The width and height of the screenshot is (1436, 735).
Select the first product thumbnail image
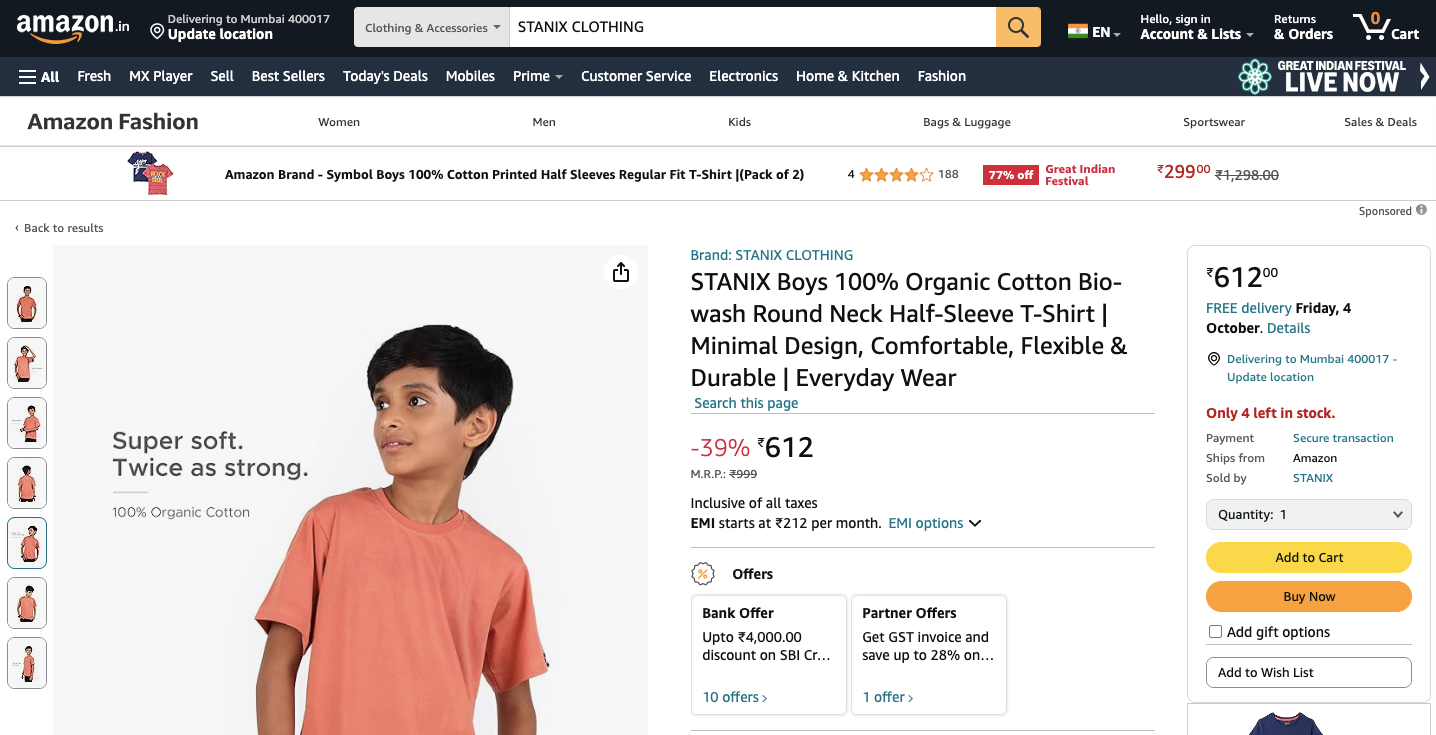27,303
